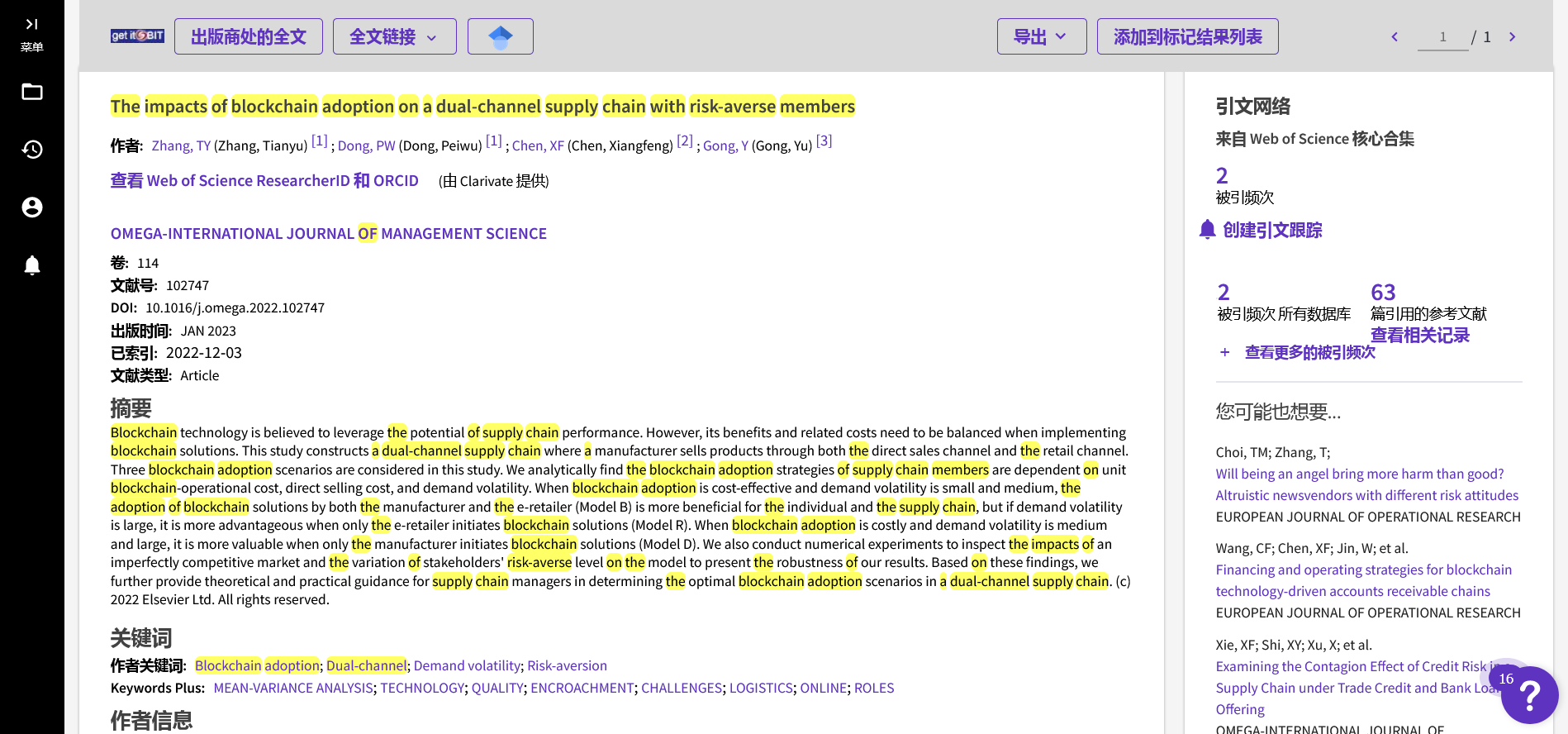Click 创建引文跟踪 citation alert link

1271,230
